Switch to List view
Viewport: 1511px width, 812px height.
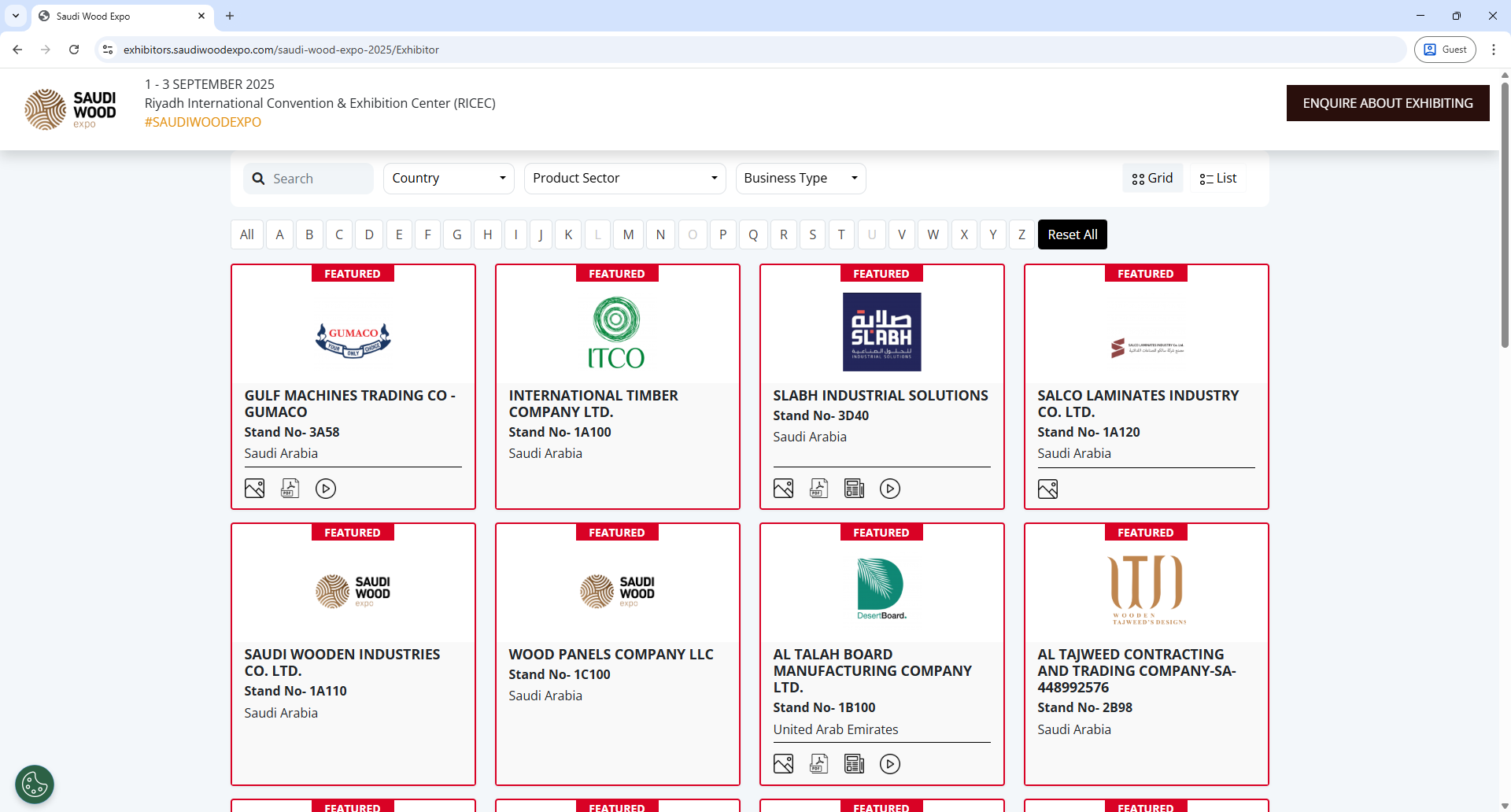click(x=1217, y=178)
